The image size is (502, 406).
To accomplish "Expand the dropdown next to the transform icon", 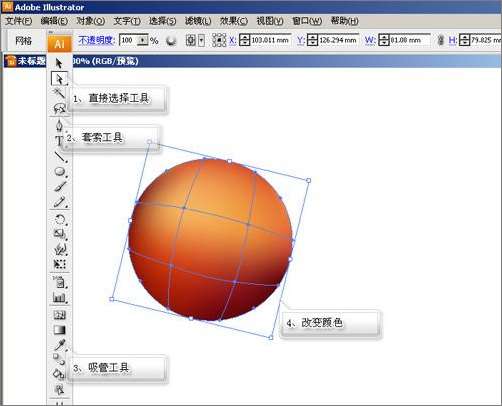I will (201, 40).
